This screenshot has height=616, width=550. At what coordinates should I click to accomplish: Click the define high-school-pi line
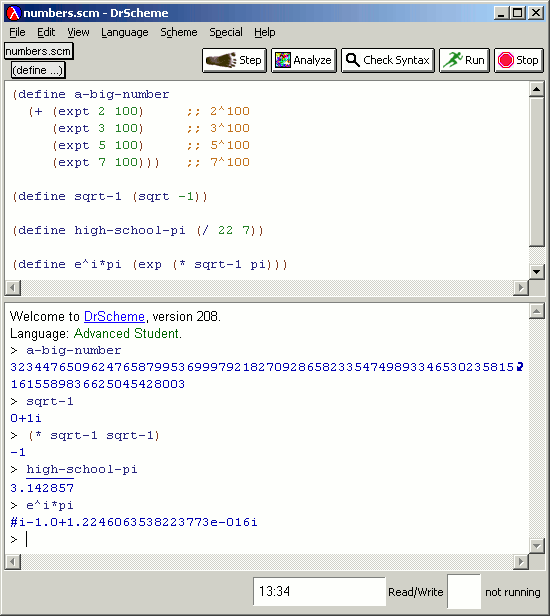coord(138,230)
